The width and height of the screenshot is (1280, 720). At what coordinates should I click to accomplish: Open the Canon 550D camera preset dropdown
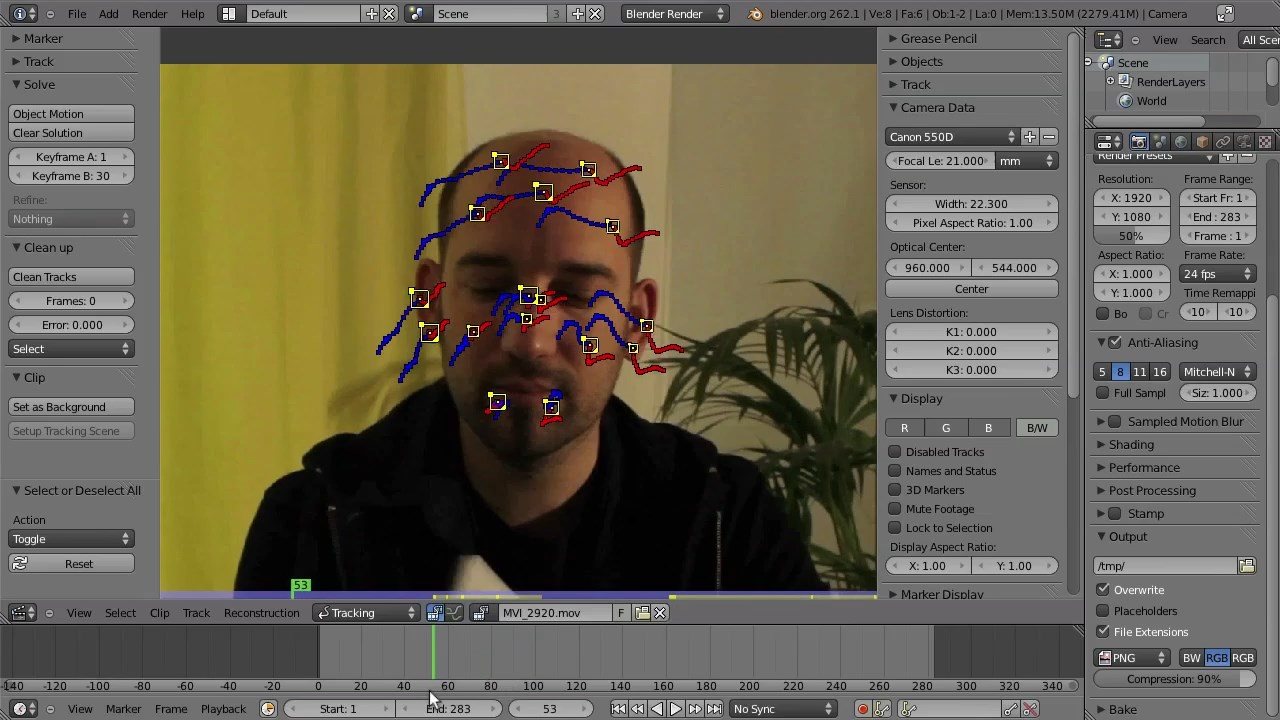(952, 137)
